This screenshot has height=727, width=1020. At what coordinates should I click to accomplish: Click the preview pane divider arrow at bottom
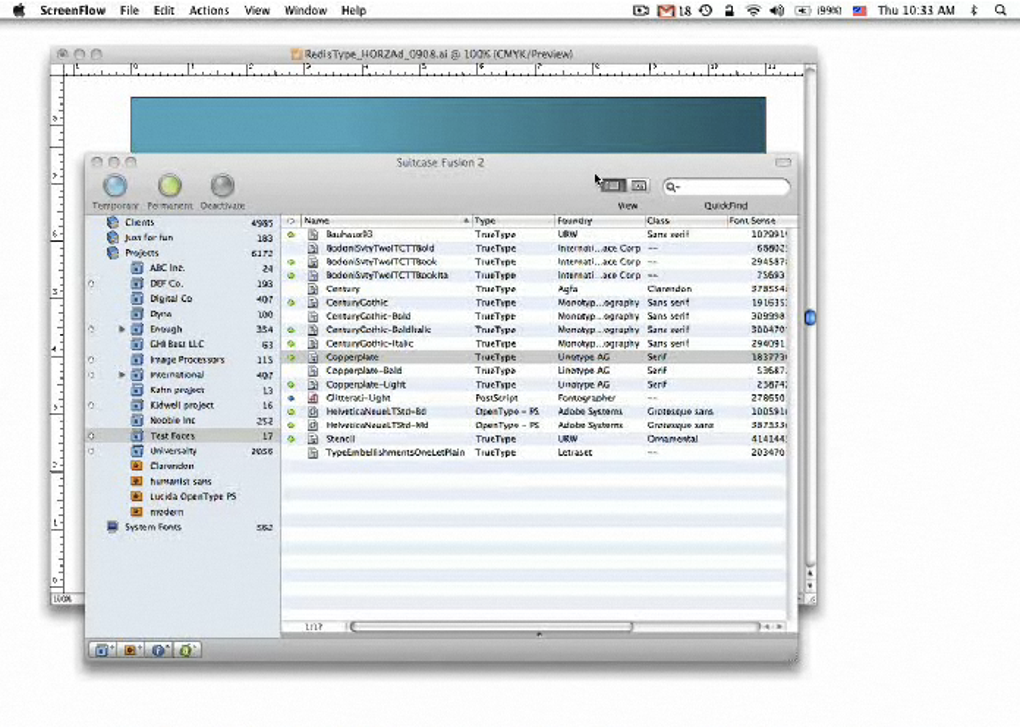click(x=539, y=633)
